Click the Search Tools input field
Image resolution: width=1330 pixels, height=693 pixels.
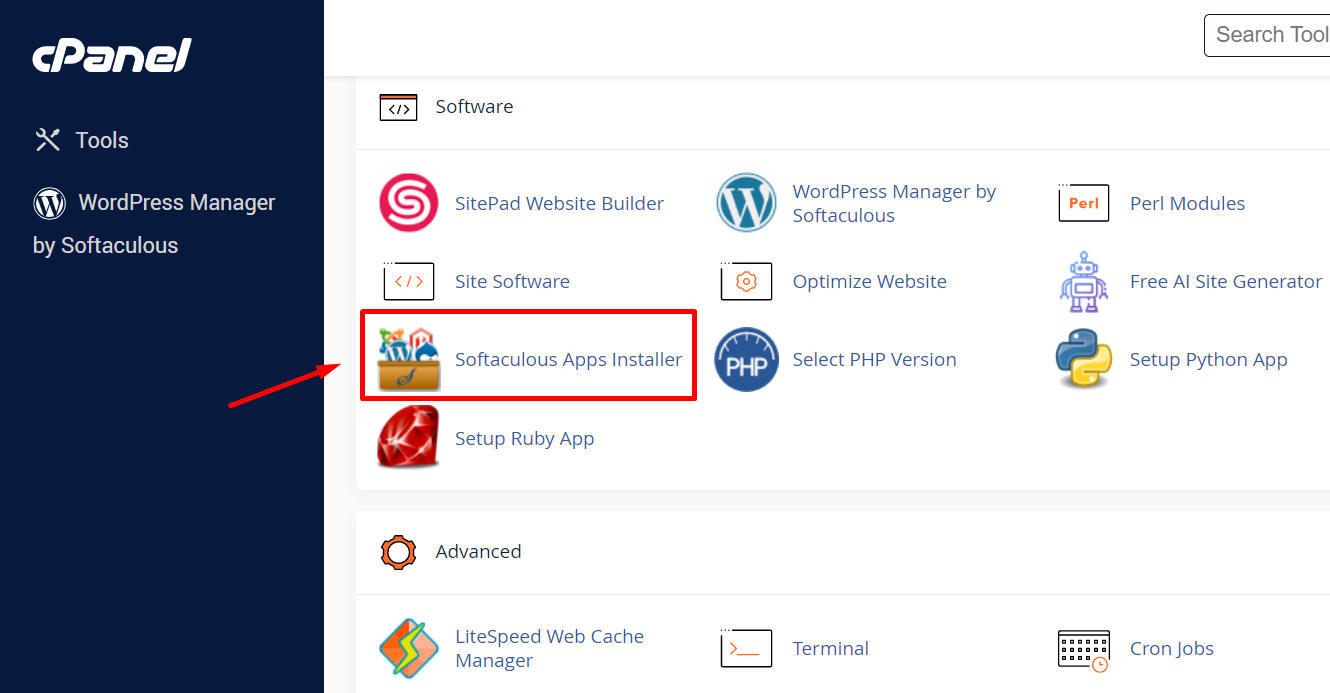(x=1267, y=35)
